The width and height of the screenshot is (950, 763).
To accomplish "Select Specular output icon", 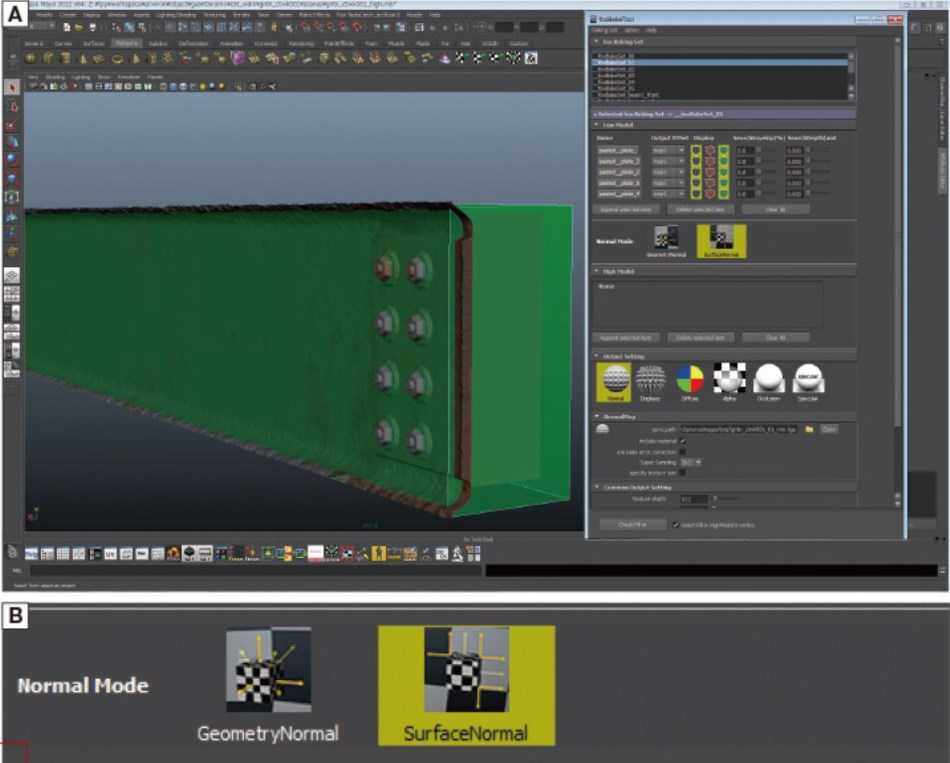I will point(808,382).
